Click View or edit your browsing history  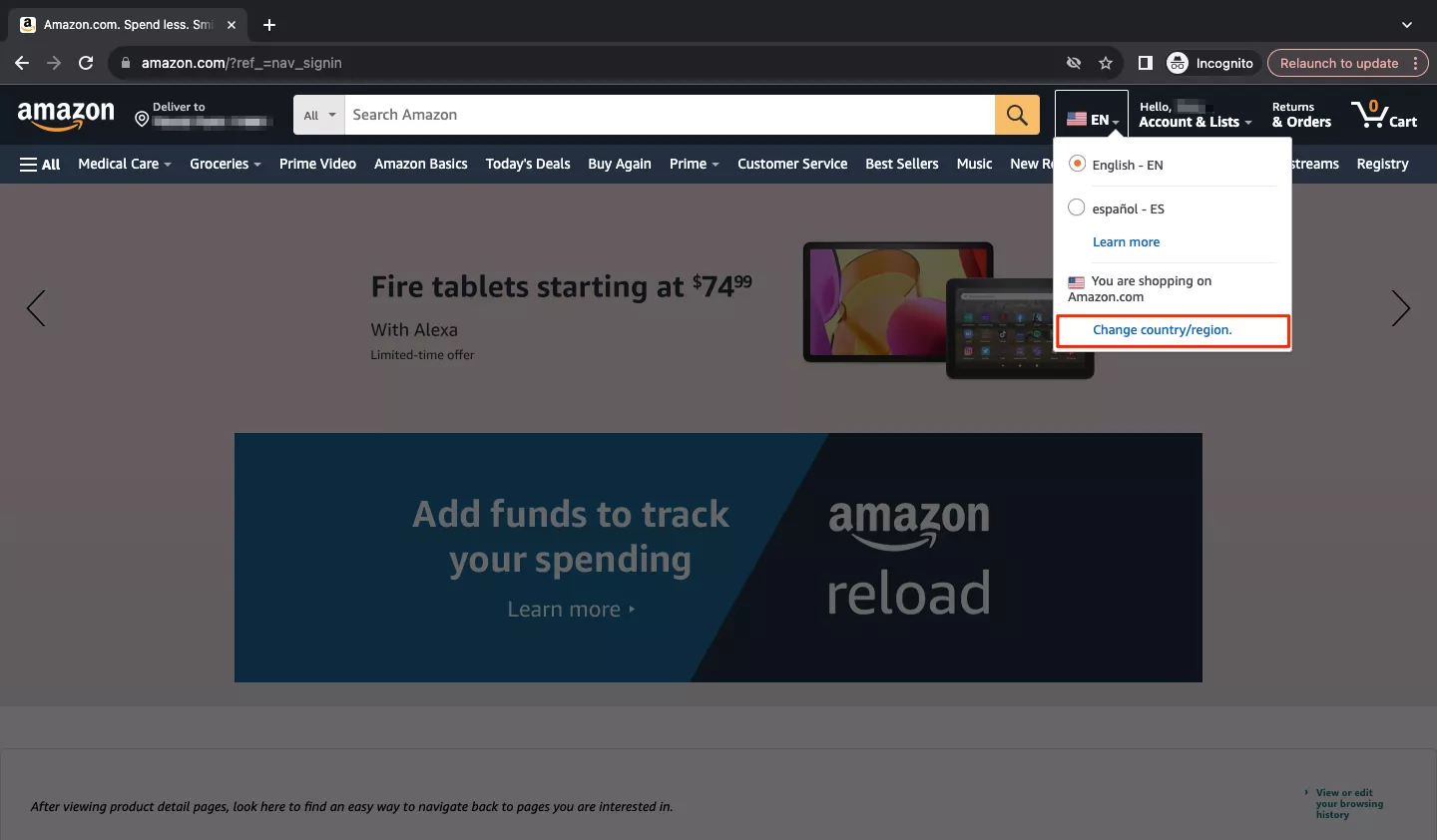click(1348, 804)
